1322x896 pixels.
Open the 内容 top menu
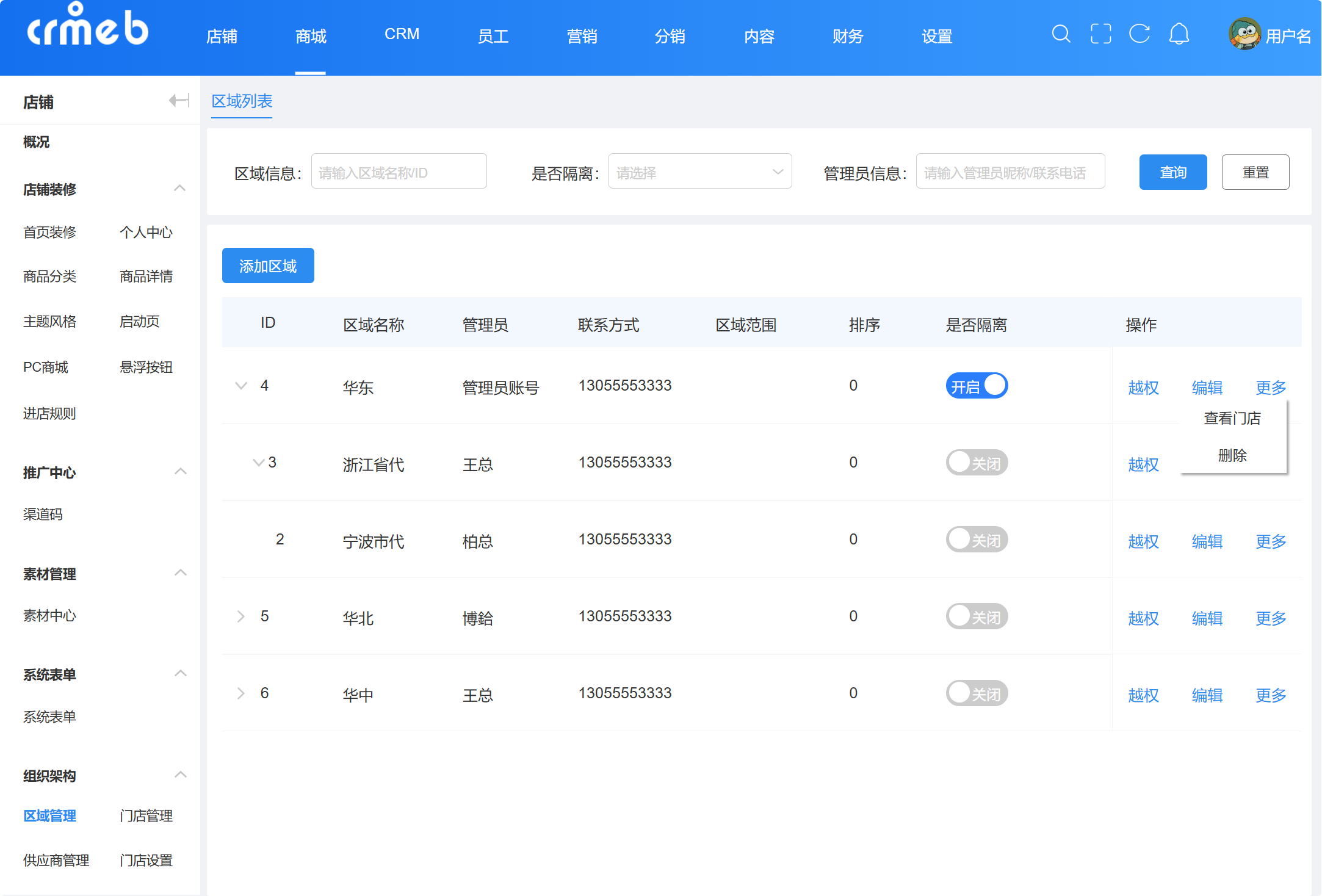coord(759,36)
